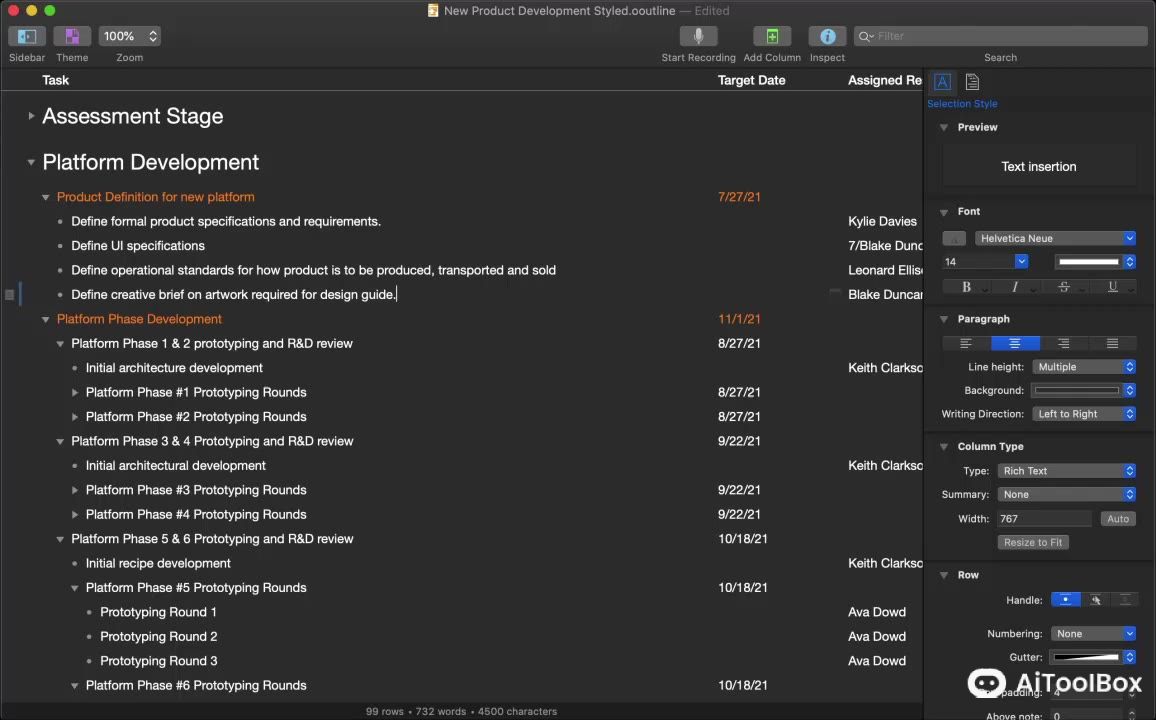Set paragraph alignment to left
The height and width of the screenshot is (720, 1156).
click(x=966, y=343)
